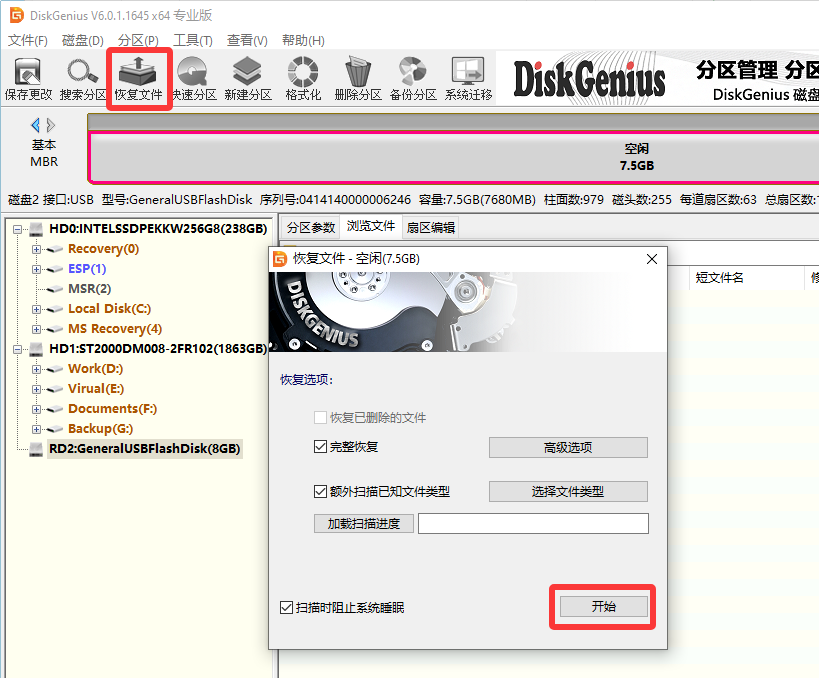Open the Disk (磁盘) menu
Viewport: 819px width, 678px height.
click(x=83, y=40)
